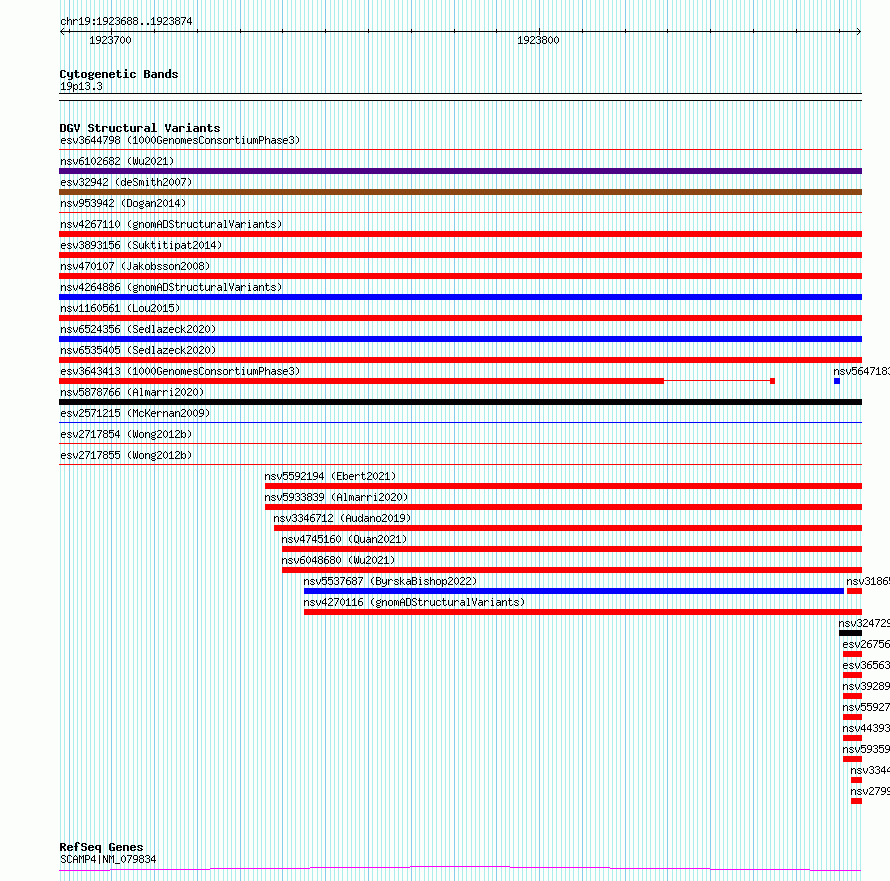Open the RefSeq Genes track title
Viewport: 890px width, 881px height.
pyautogui.click(x=101, y=847)
